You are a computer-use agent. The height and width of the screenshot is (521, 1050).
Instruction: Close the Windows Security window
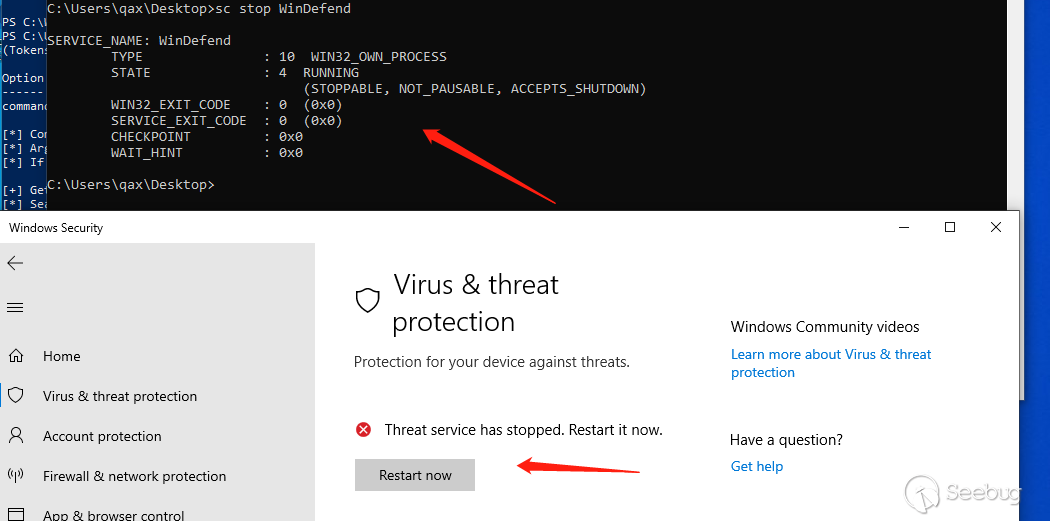click(996, 228)
